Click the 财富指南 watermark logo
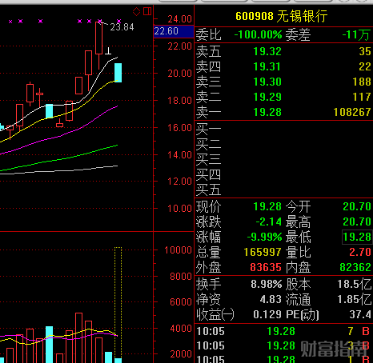Image resolution: width=373 pixels, height=364 pixels. tap(336, 349)
